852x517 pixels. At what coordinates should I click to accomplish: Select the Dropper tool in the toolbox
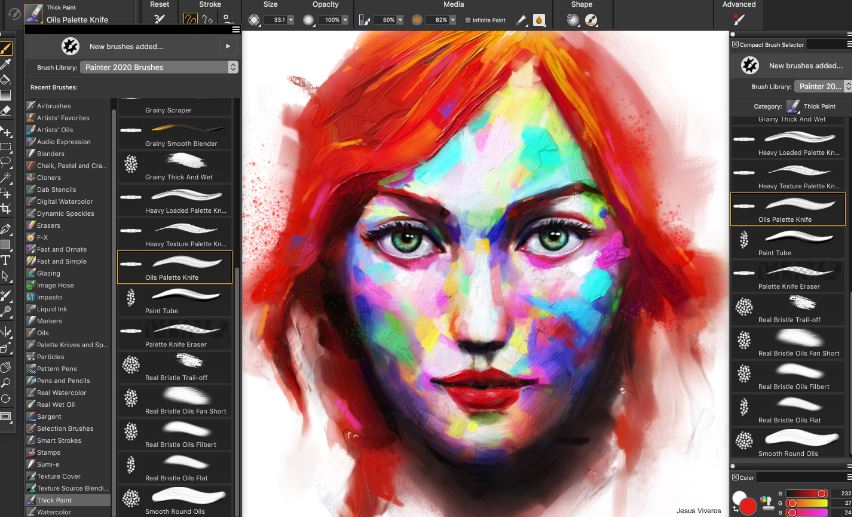(x=6, y=65)
